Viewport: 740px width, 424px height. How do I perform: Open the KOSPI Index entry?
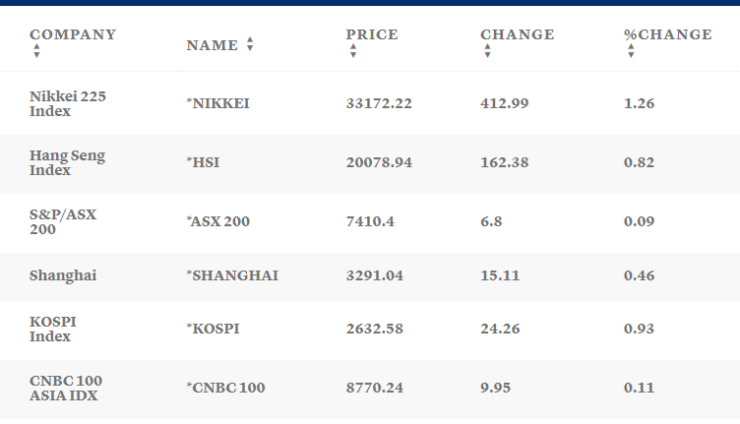[53, 329]
